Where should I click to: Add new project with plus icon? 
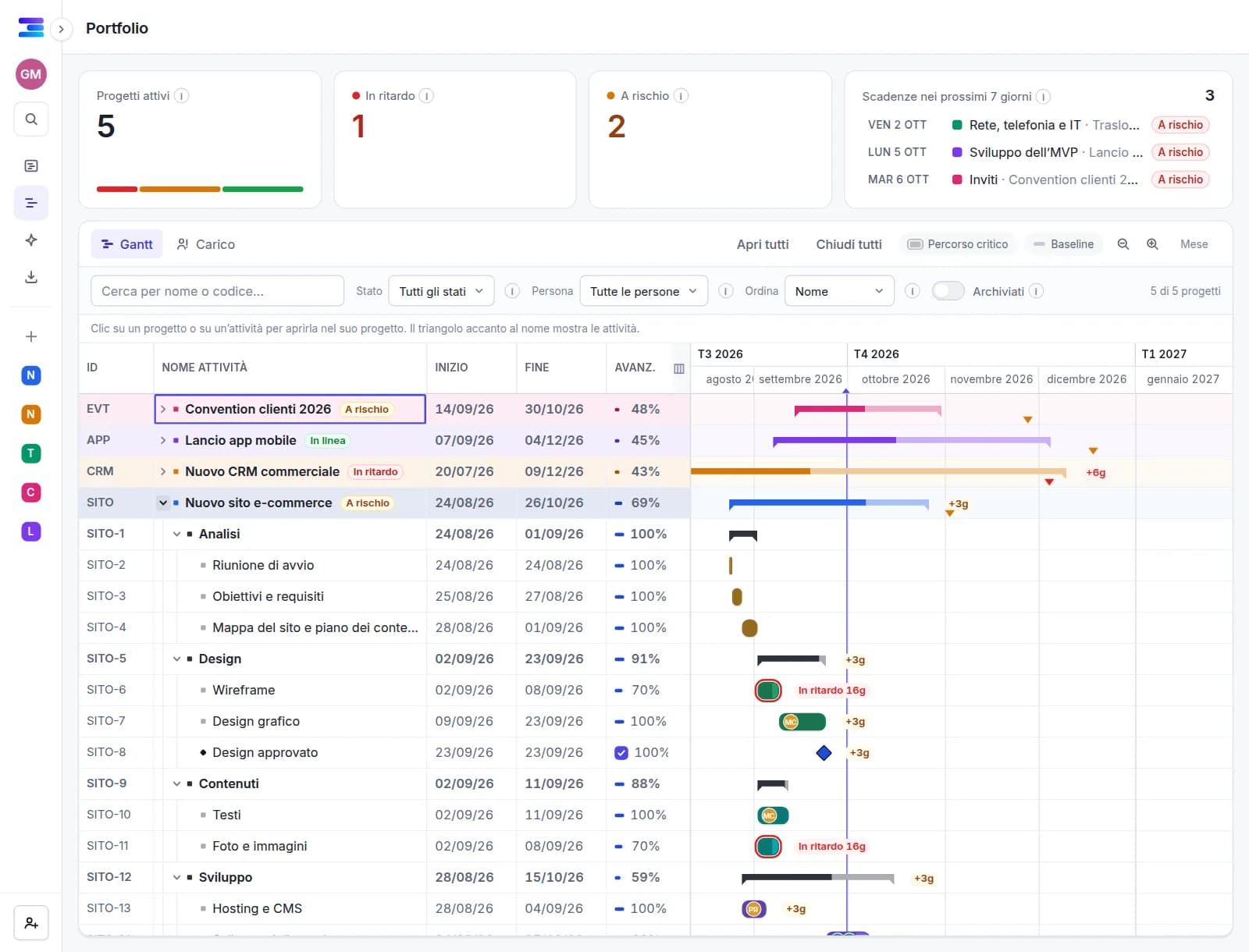point(31,336)
